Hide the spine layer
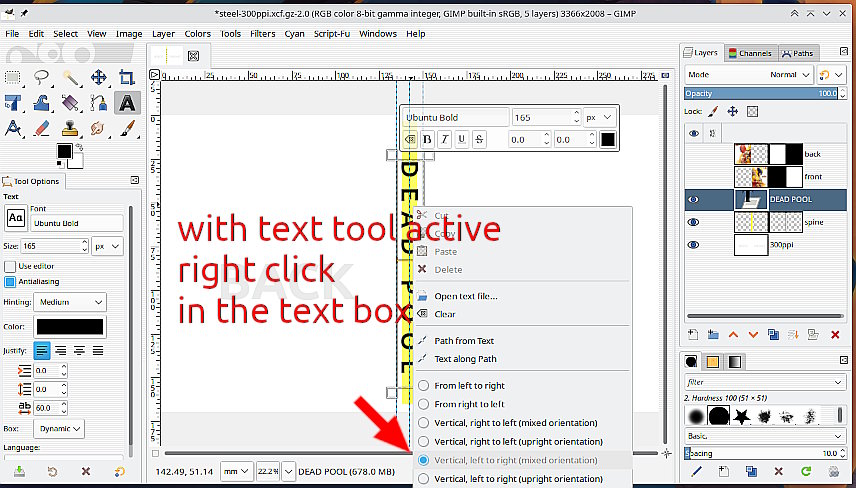The image size is (856, 488). click(x=693, y=222)
